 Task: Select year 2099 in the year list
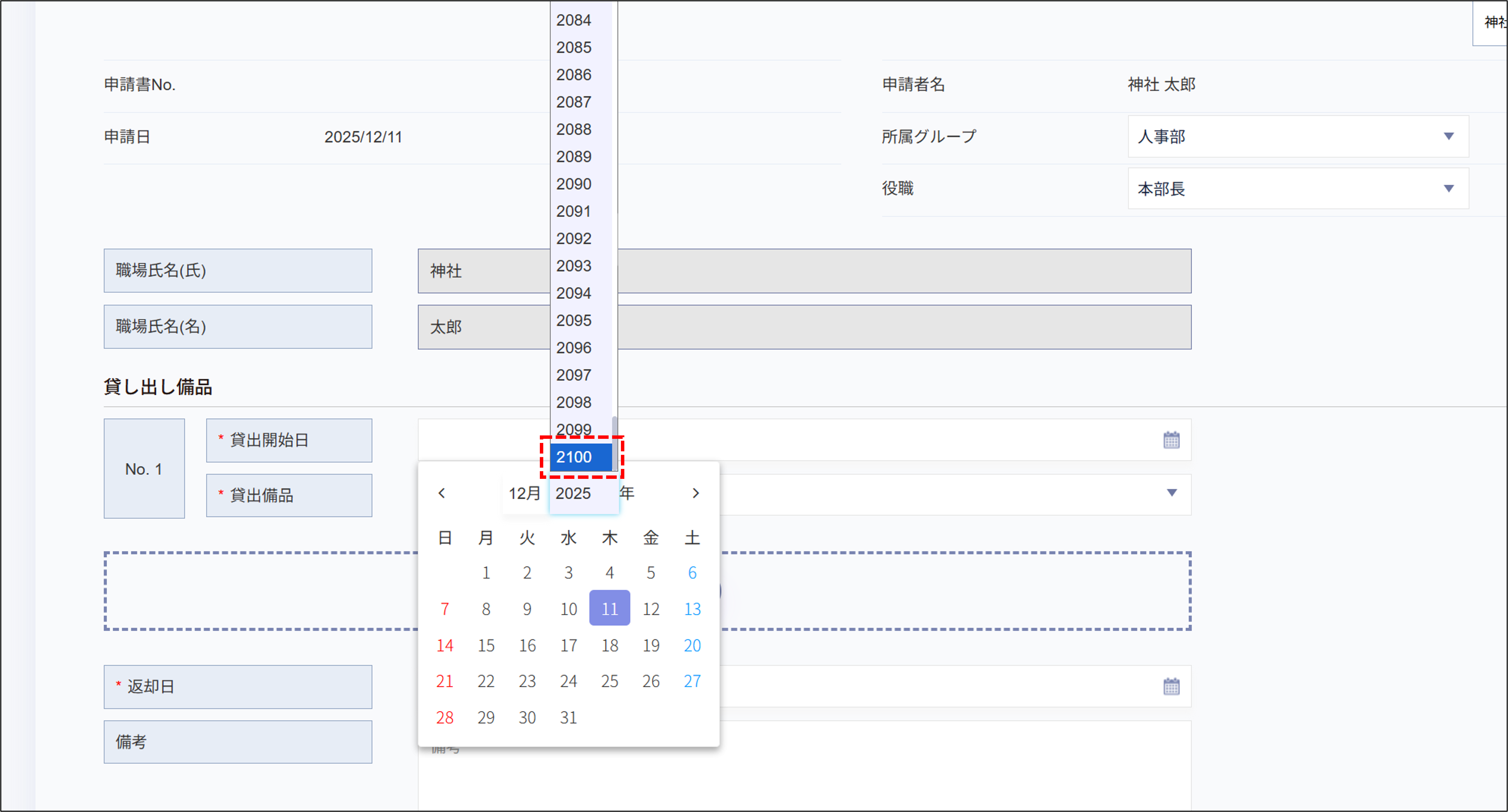point(574,429)
